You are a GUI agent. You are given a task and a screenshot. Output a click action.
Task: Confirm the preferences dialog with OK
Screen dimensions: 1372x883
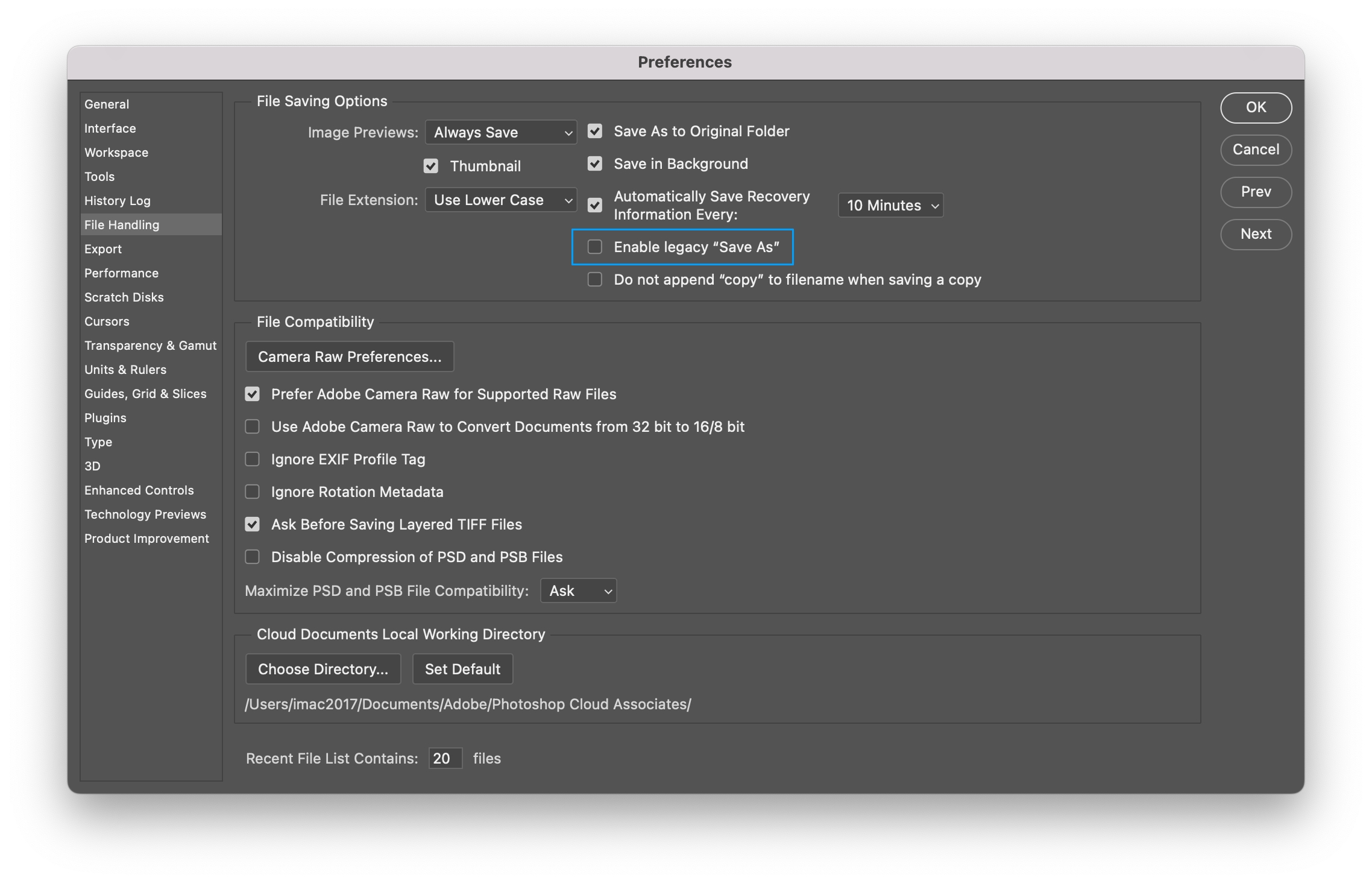1256,107
